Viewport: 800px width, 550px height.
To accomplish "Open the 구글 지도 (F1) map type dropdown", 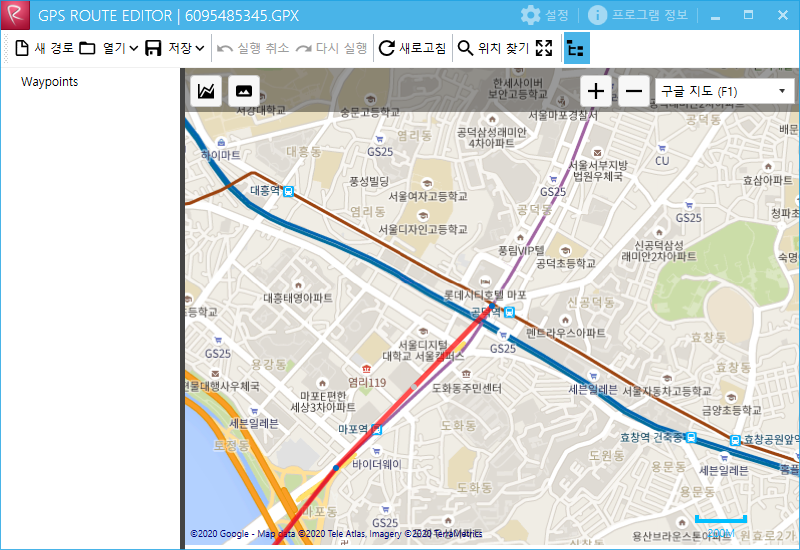I will click(724, 91).
